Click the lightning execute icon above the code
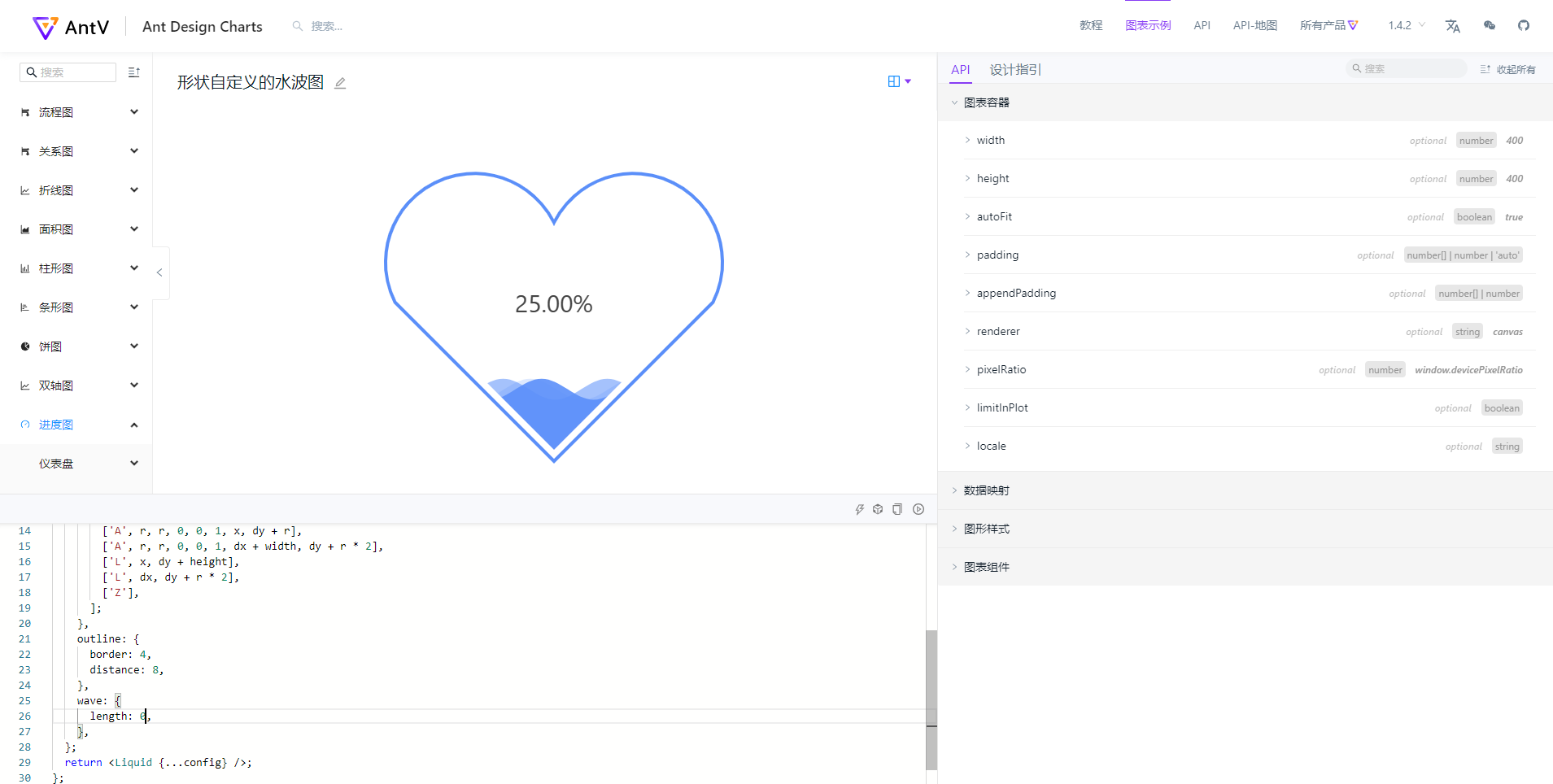 tap(860, 508)
